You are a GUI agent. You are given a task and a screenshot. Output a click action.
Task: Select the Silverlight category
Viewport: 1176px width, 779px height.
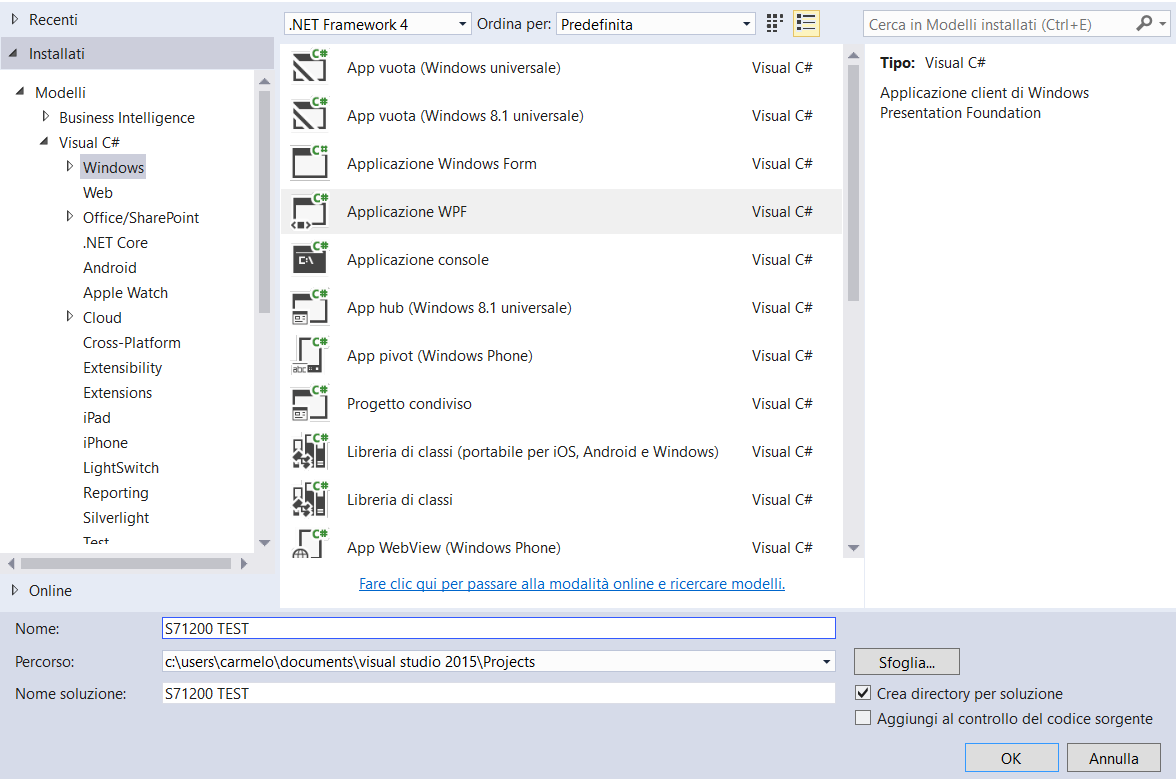(x=116, y=517)
